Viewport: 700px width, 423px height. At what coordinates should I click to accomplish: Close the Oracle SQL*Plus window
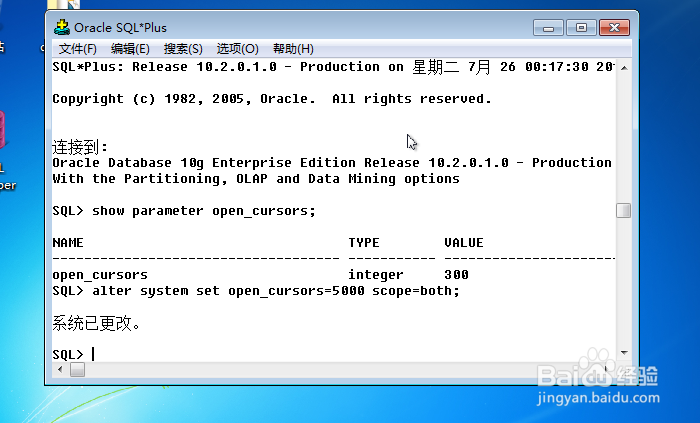tap(614, 28)
